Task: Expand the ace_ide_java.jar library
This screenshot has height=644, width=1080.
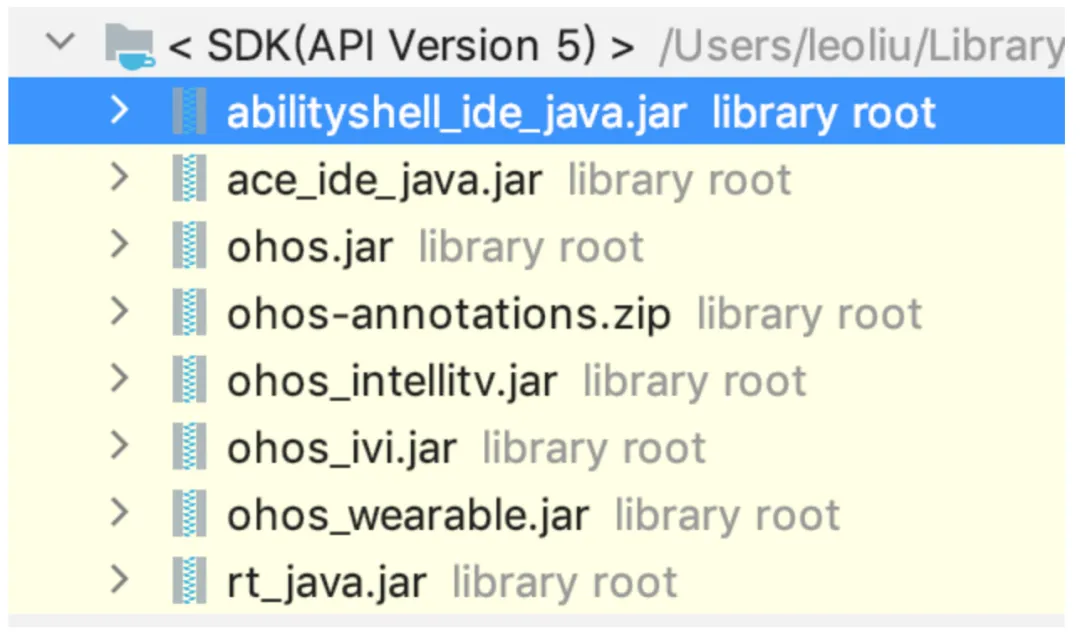Action: coord(119,179)
